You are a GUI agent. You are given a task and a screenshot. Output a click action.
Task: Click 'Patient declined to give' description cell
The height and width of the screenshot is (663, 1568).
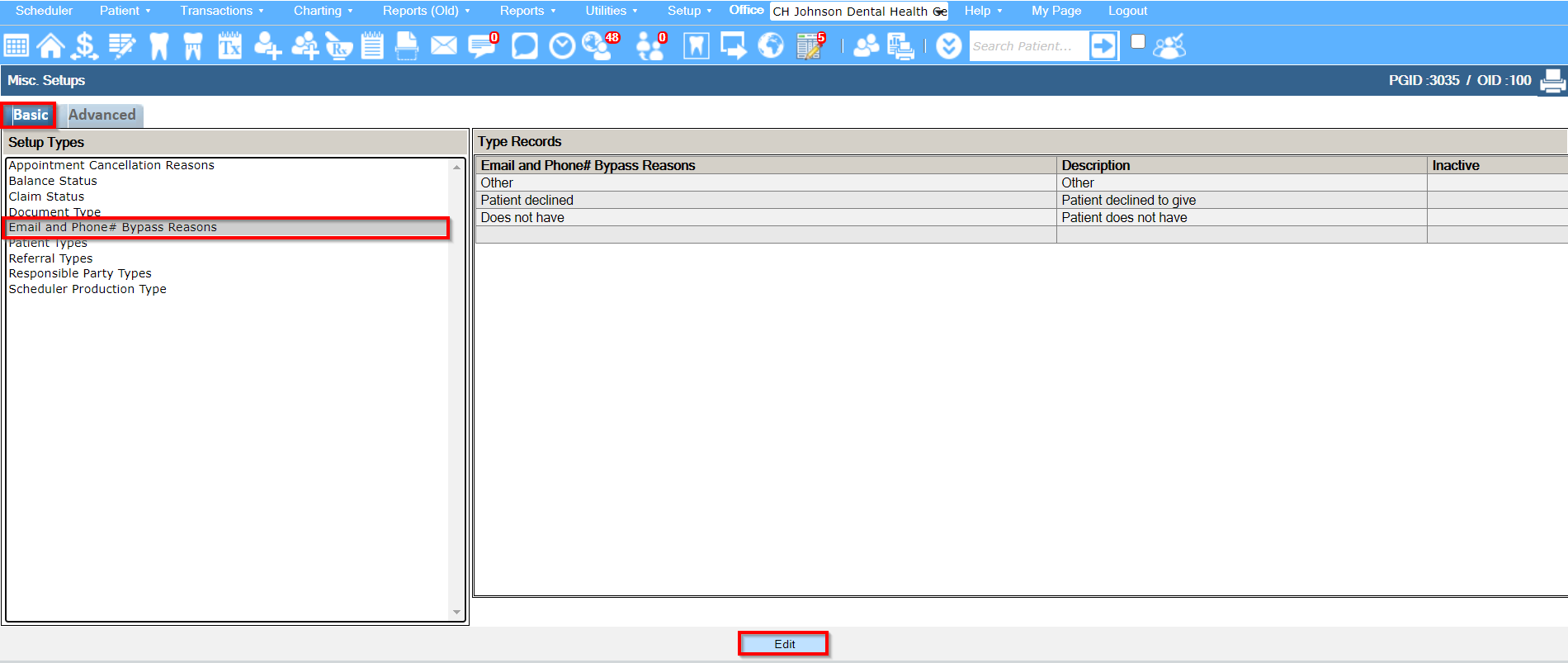[x=1241, y=200]
